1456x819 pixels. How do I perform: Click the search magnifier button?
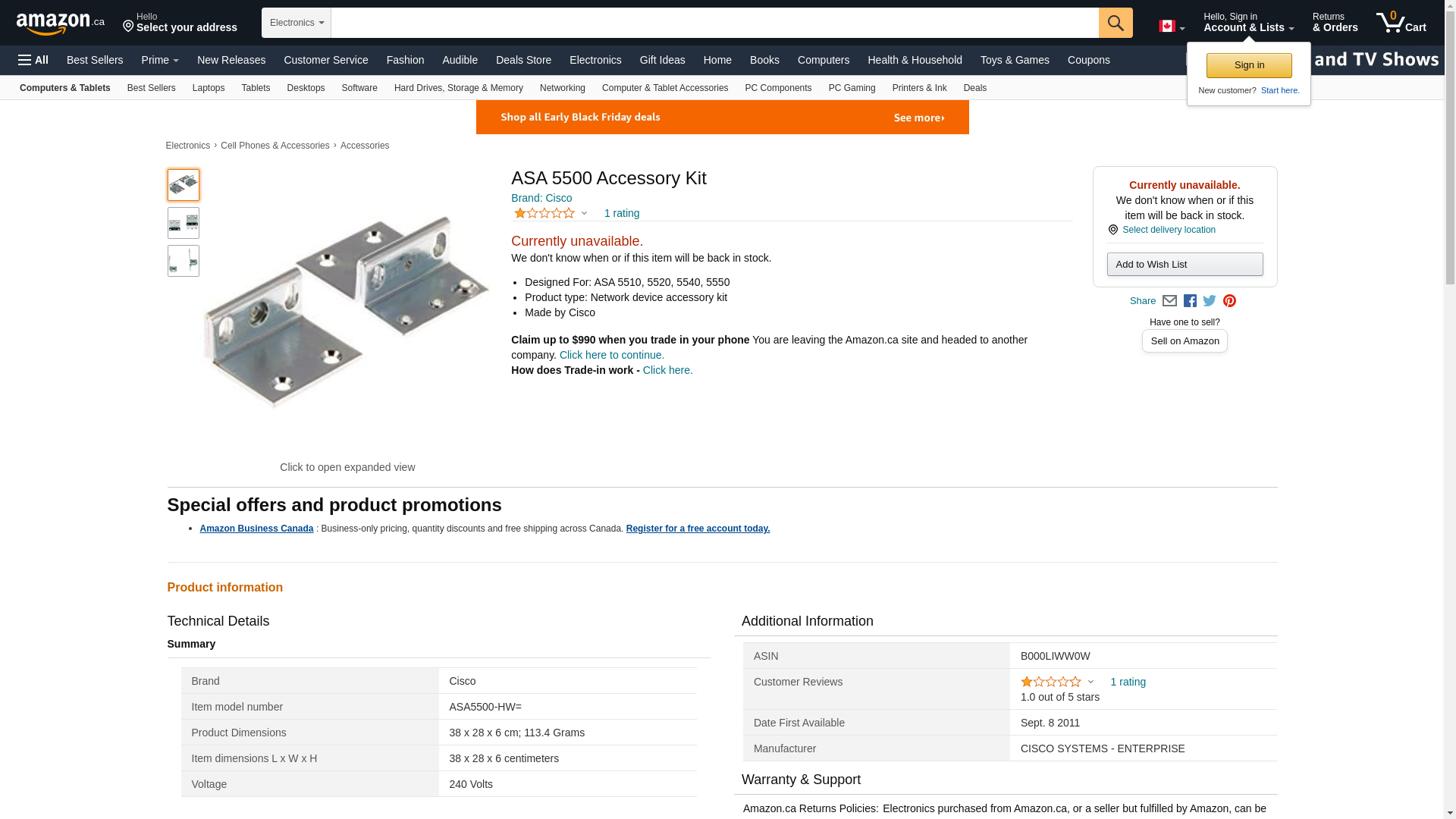click(1115, 23)
